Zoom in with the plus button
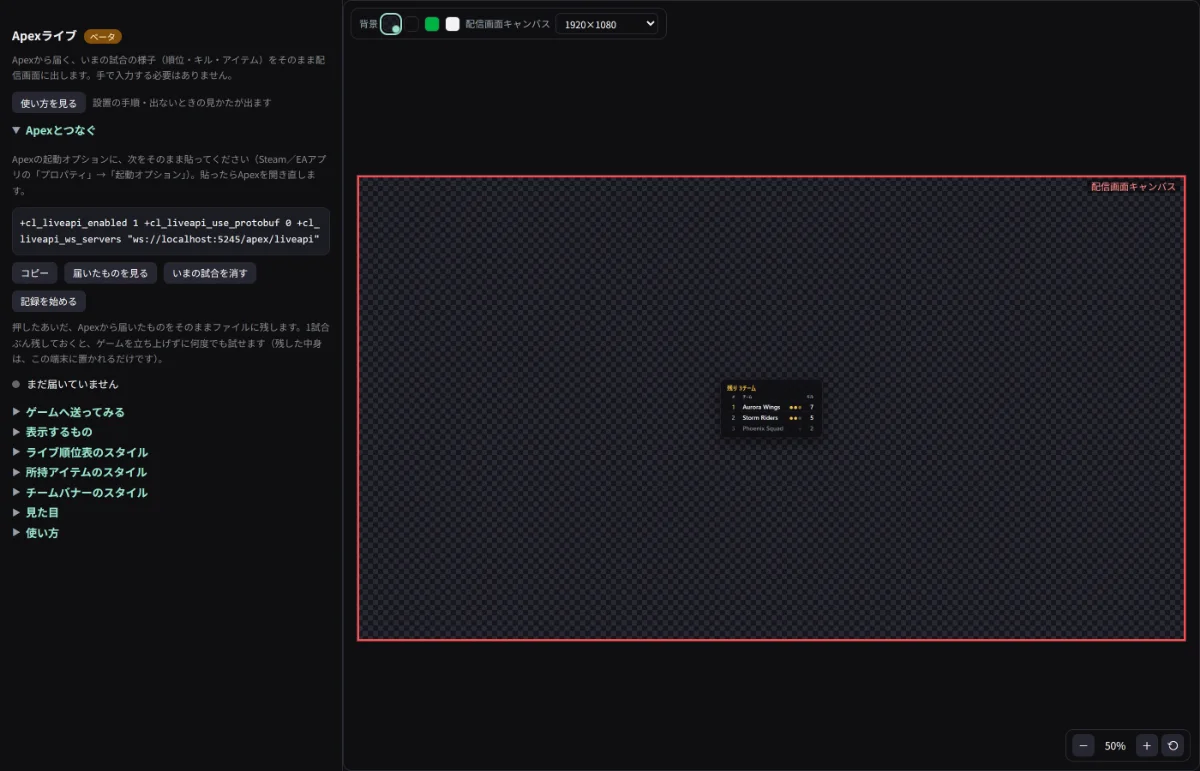Image resolution: width=1200 pixels, height=771 pixels. [1147, 745]
